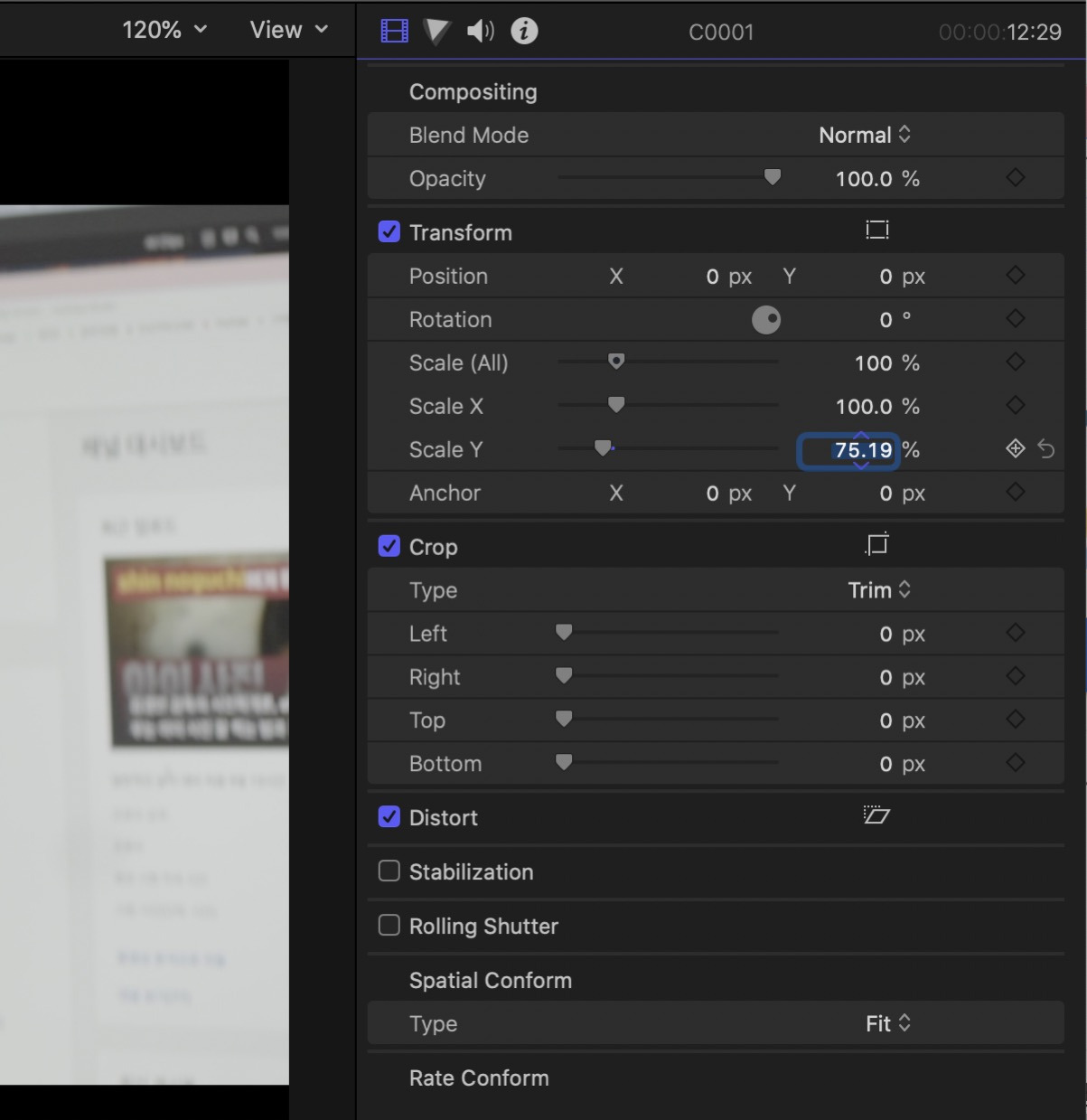This screenshot has height=1120, width=1087.
Task: Add keyframe for Scale Y
Action: 1016,448
